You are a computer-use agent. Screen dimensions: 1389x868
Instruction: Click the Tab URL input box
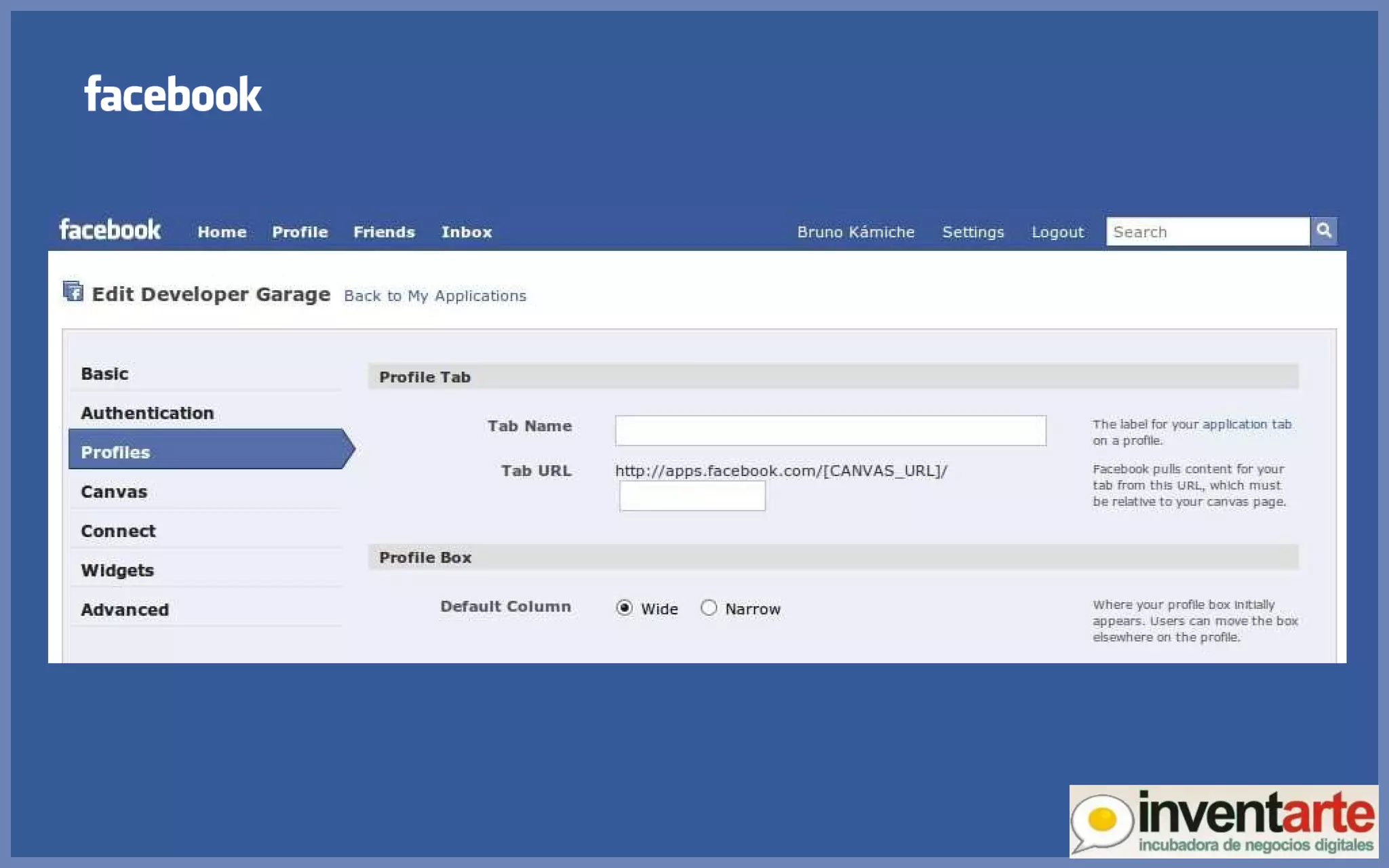(x=692, y=496)
